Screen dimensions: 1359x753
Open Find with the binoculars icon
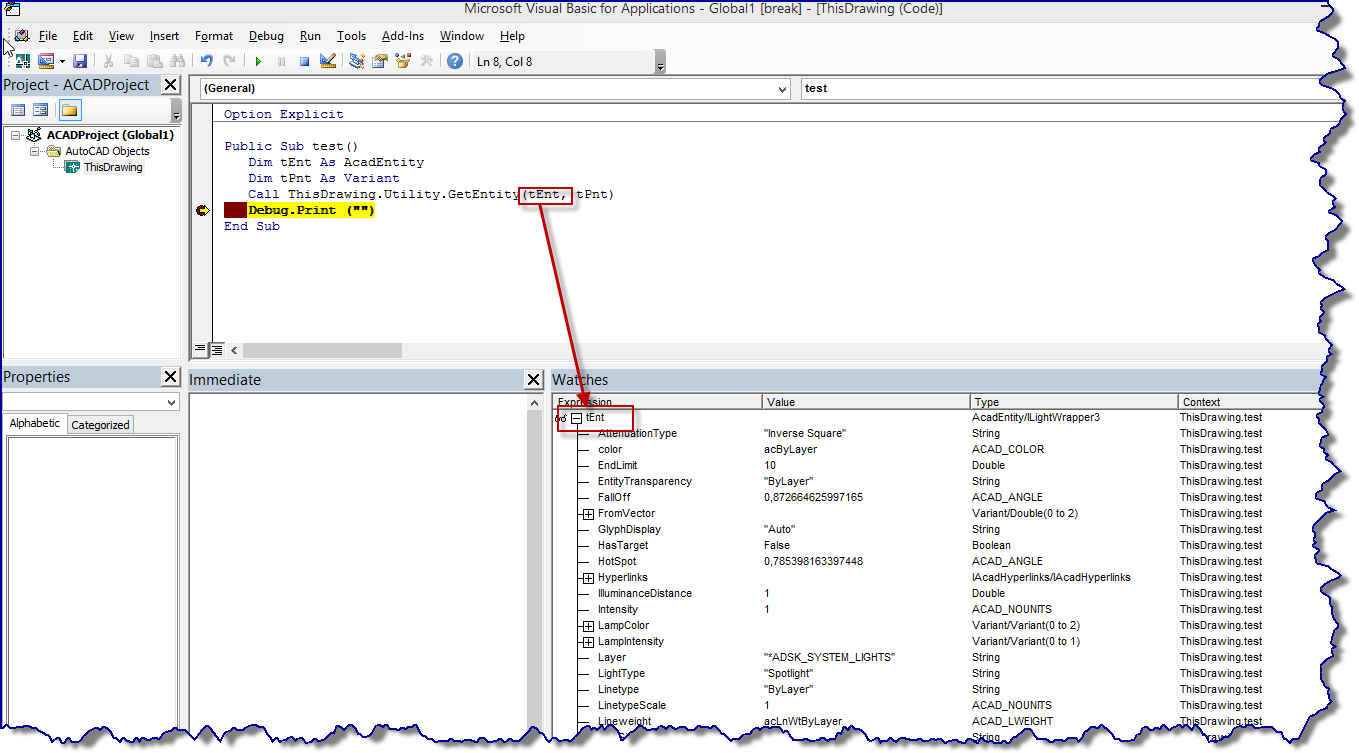coord(177,61)
